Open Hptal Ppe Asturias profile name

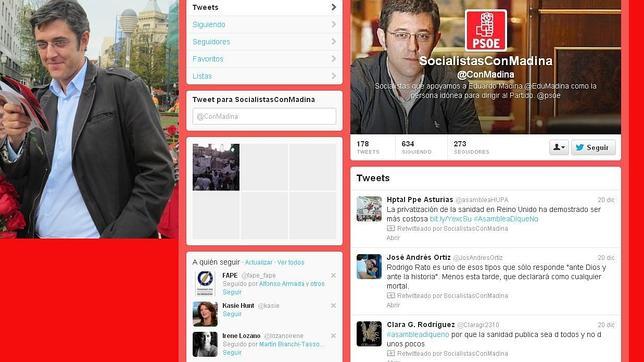pos(420,200)
